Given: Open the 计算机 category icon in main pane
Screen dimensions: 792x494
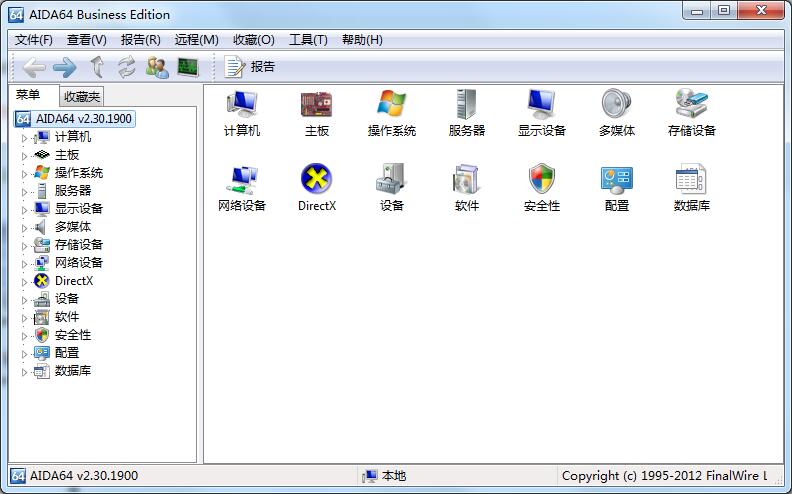Looking at the screenshot, I should (242, 104).
